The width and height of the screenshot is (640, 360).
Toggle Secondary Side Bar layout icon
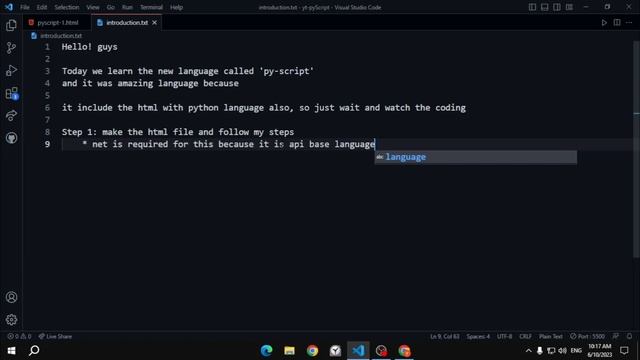(557, 7)
